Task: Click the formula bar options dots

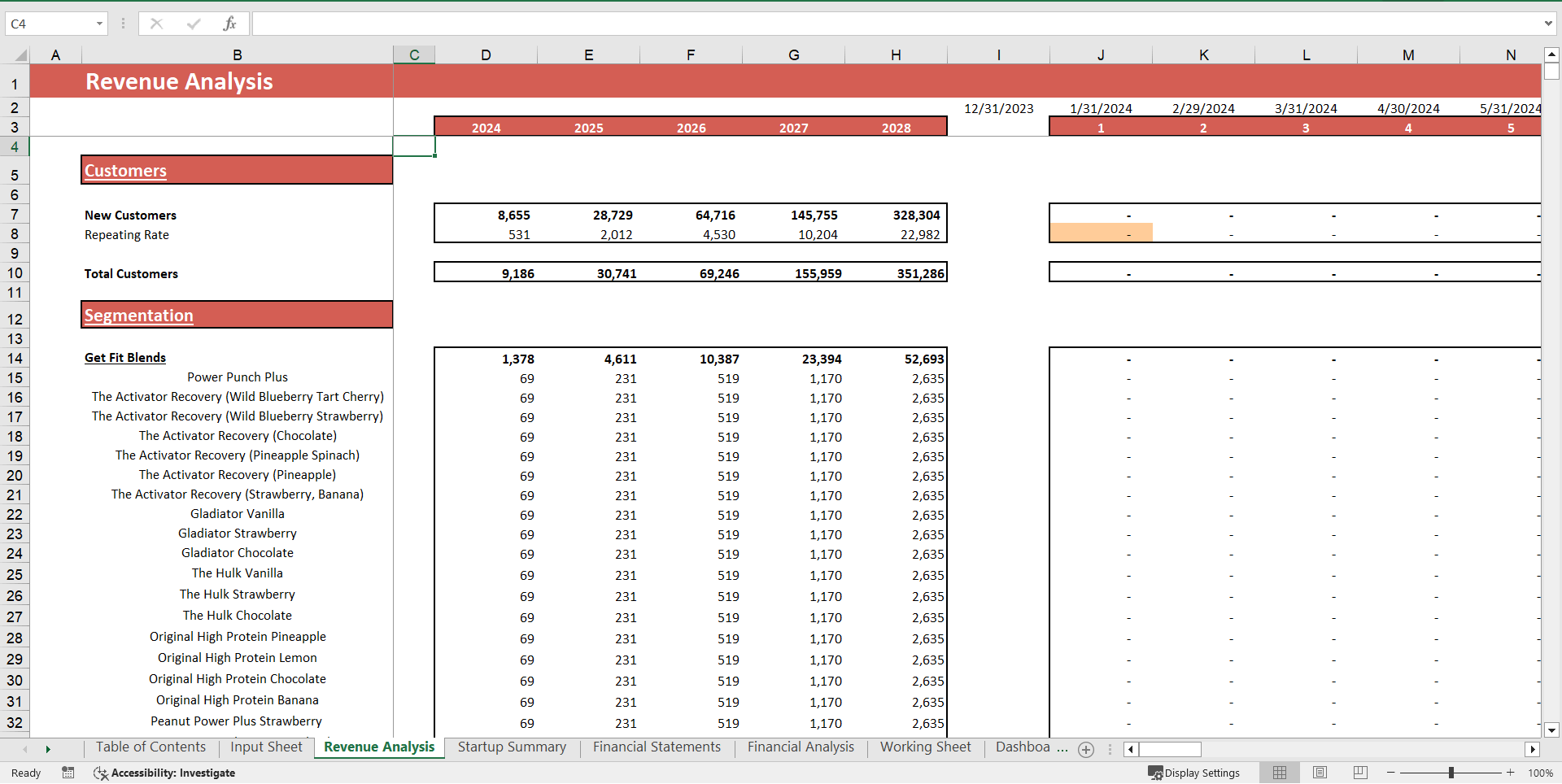Action: pyautogui.click(x=124, y=24)
